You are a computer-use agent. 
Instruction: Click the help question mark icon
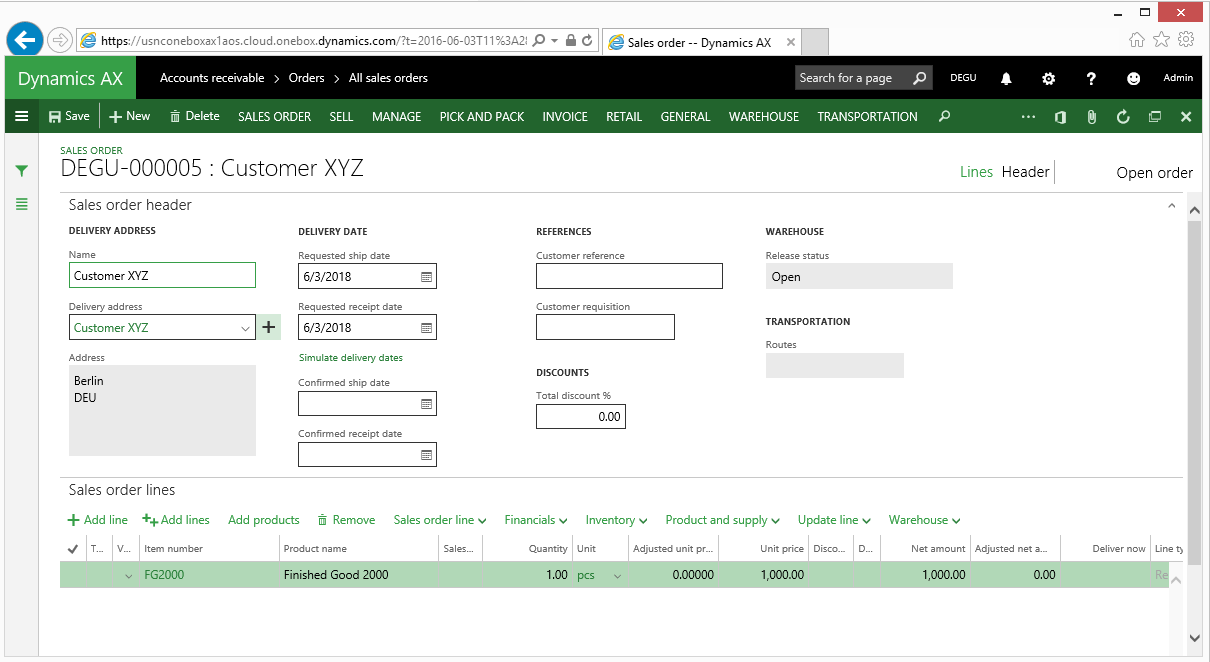[x=1091, y=78]
